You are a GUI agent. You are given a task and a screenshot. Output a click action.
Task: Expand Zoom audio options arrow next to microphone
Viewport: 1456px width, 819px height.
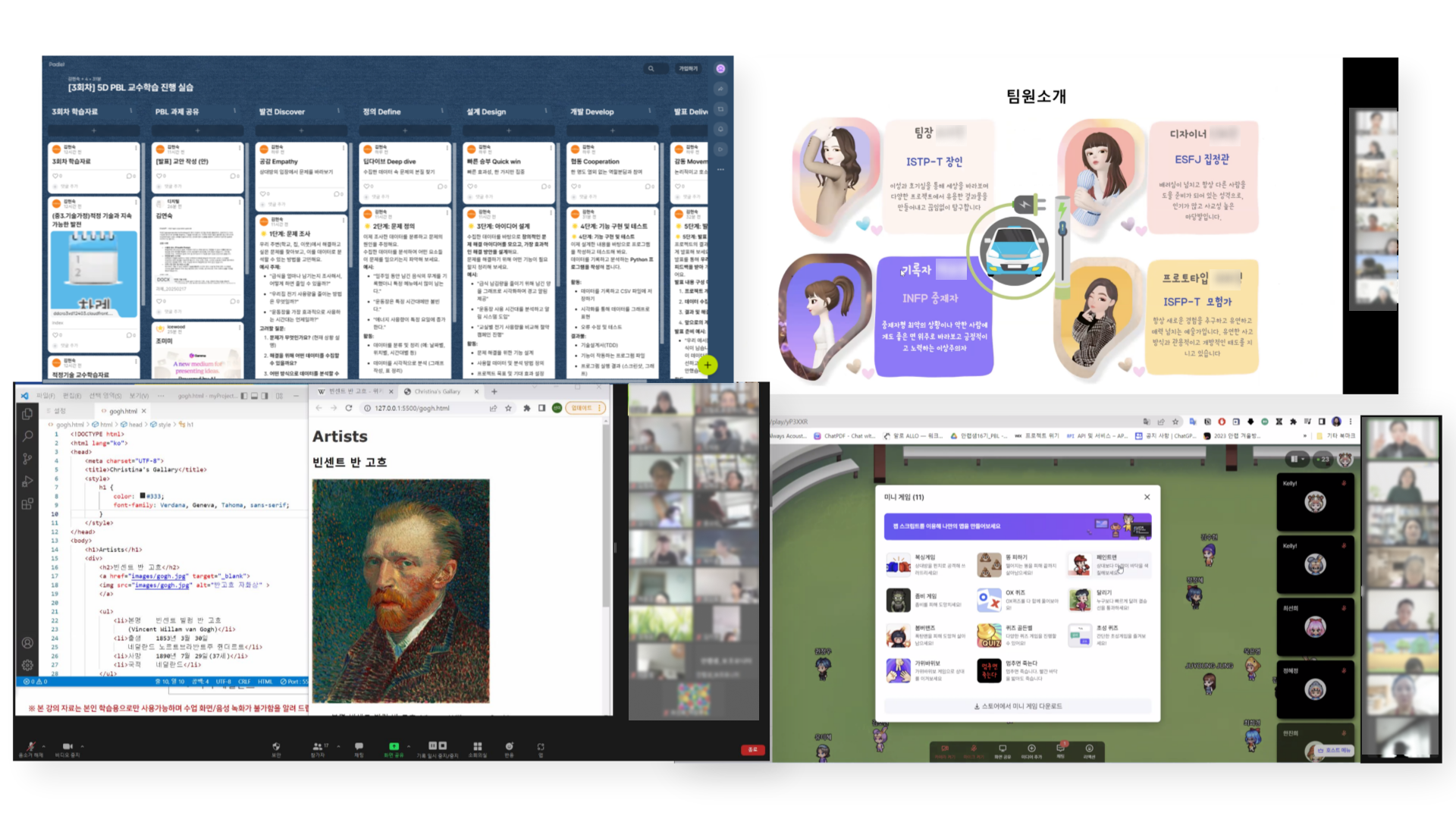(x=44, y=746)
